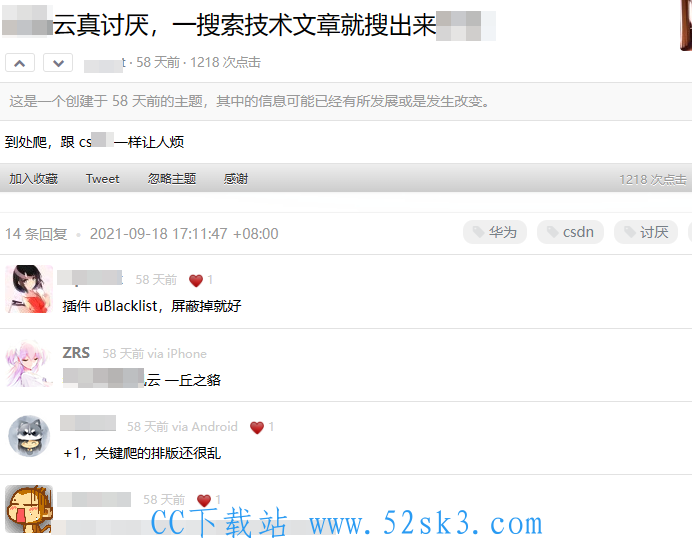
Task: Downvote the topic with the down arrow
Action: click(x=58, y=63)
